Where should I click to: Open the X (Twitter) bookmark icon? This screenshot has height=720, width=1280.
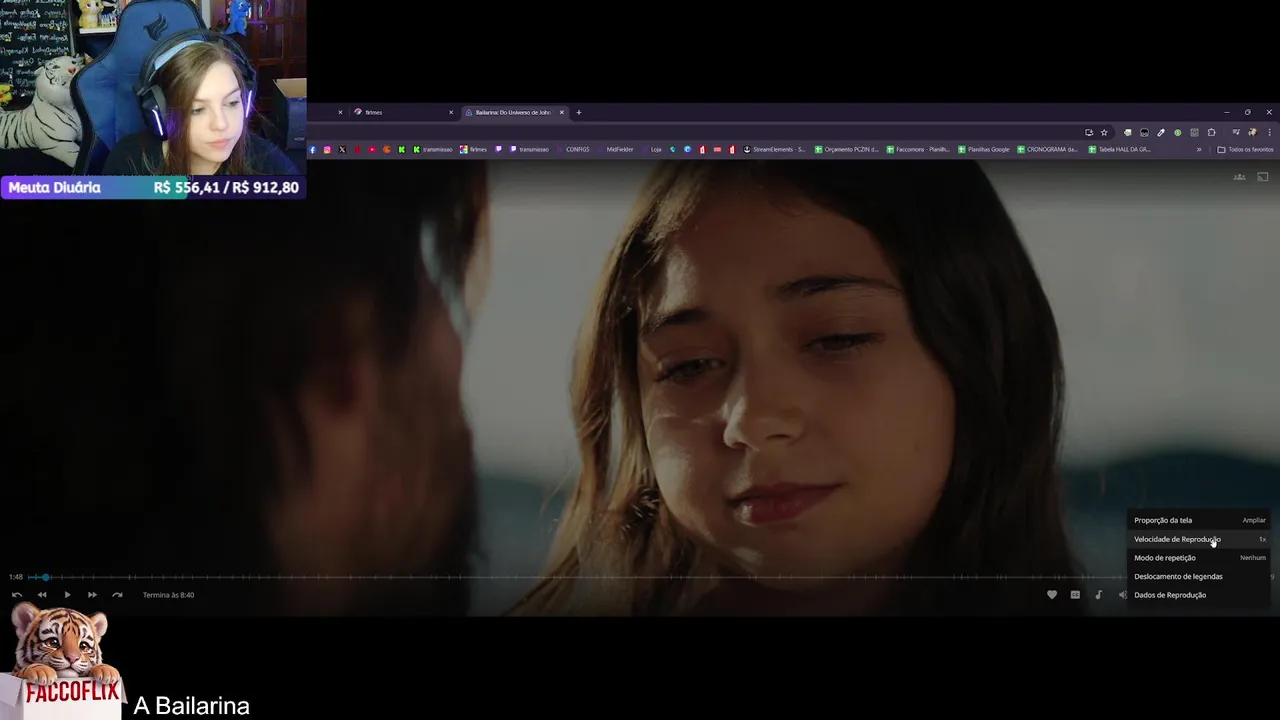click(342, 150)
